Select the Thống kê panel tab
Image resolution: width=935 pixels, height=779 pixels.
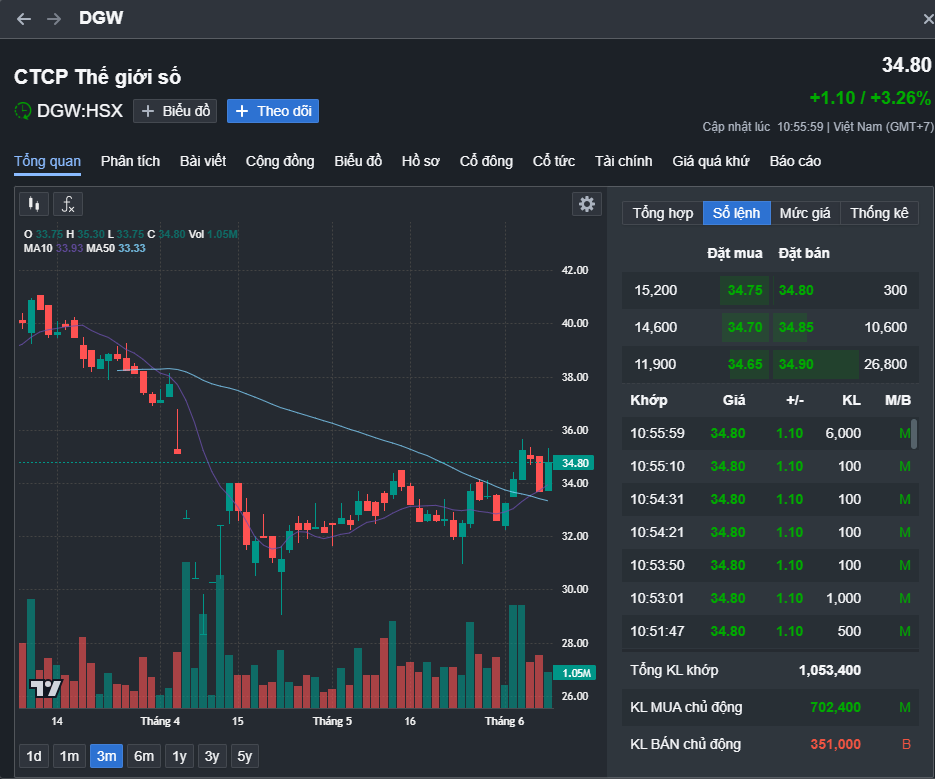[880, 213]
